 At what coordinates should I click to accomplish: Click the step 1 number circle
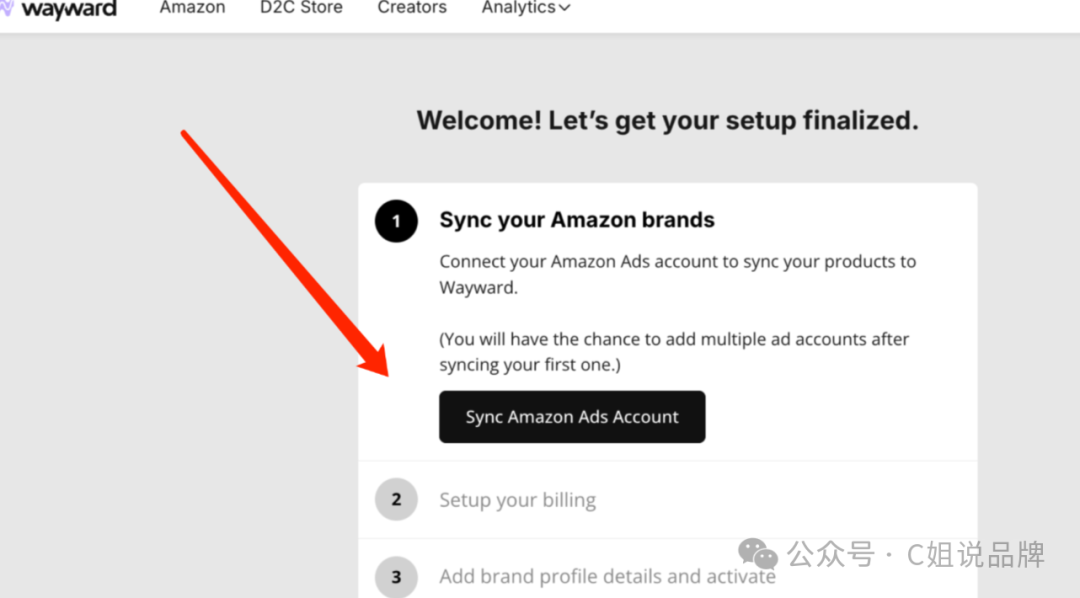pyautogui.click(x=396, y=221)
